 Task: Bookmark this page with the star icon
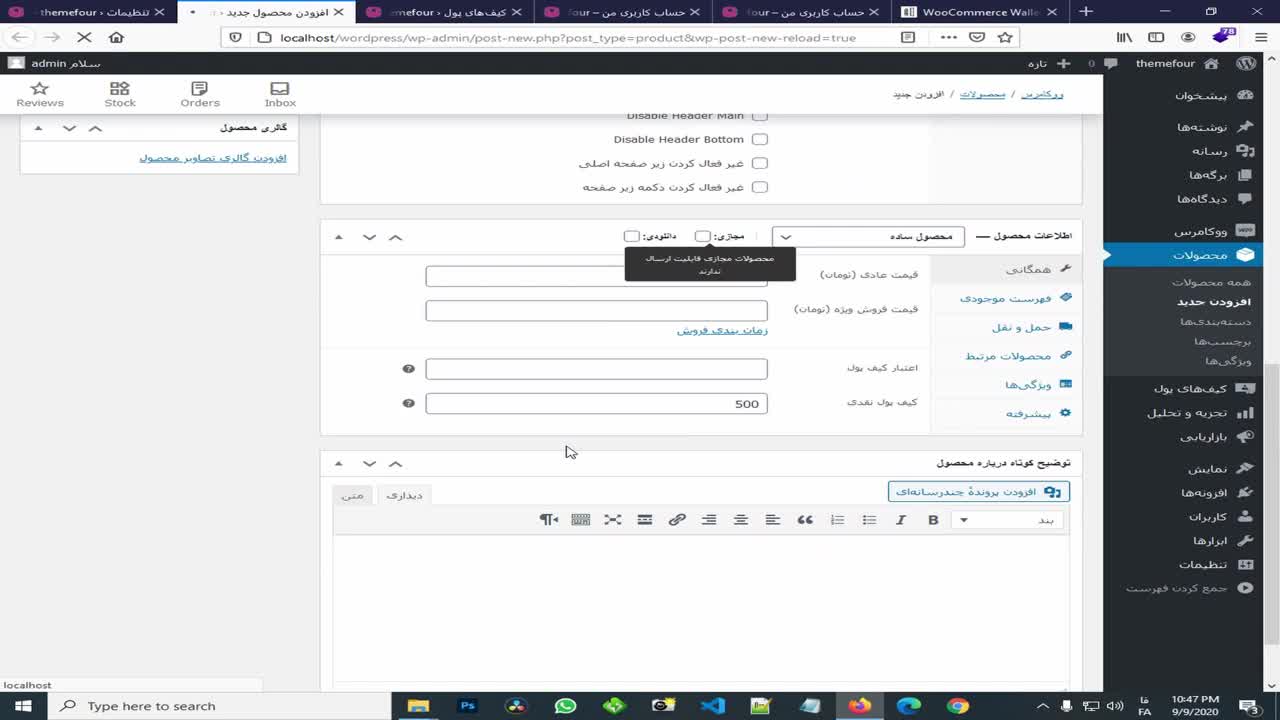[1005, 37]
